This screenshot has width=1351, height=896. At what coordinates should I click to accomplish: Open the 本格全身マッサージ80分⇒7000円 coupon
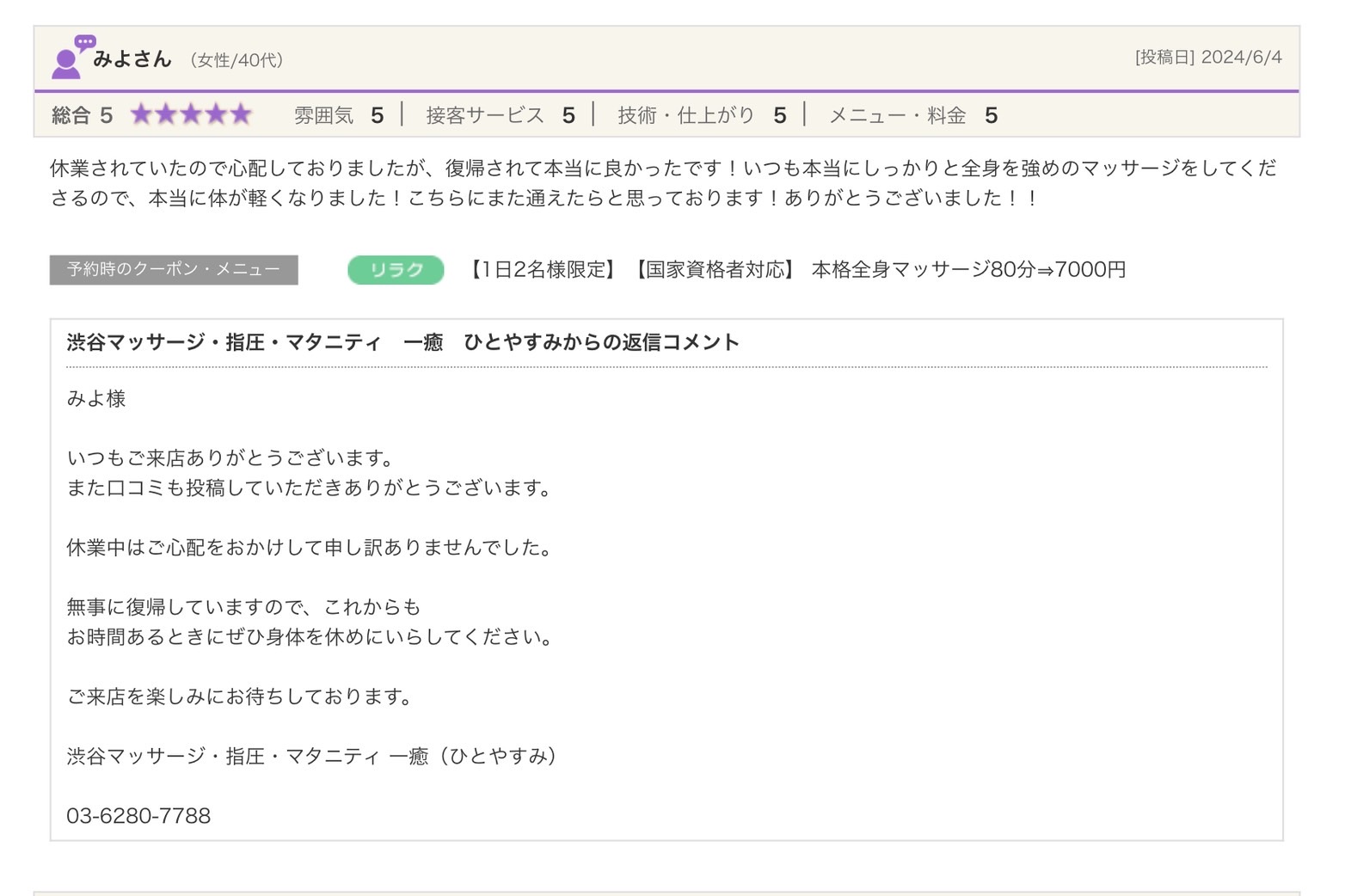(x=795, y=270)
